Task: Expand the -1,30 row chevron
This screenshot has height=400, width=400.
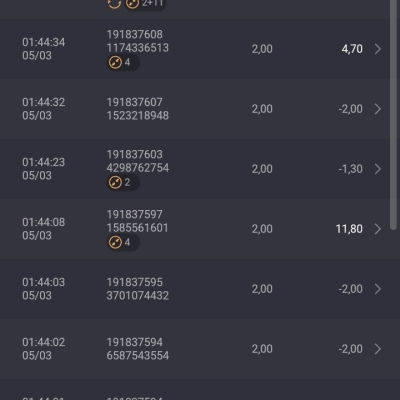Action: click(x=378, y=169)
